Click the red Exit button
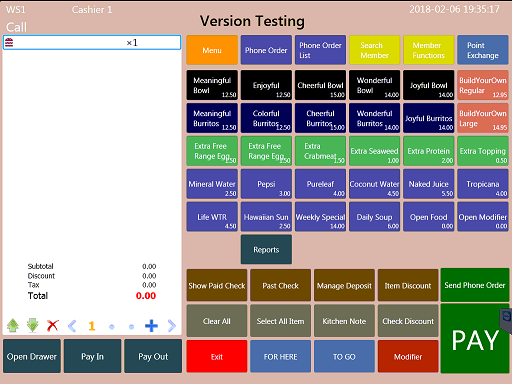 click(217, 356)
